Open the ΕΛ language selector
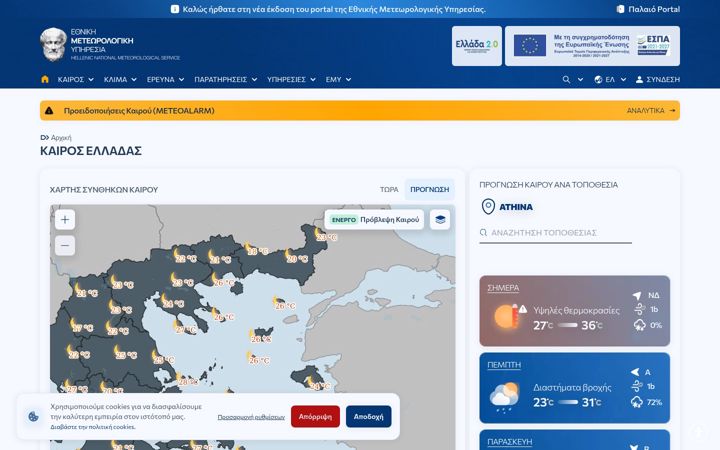720x450 pixels. coord(610,79)
